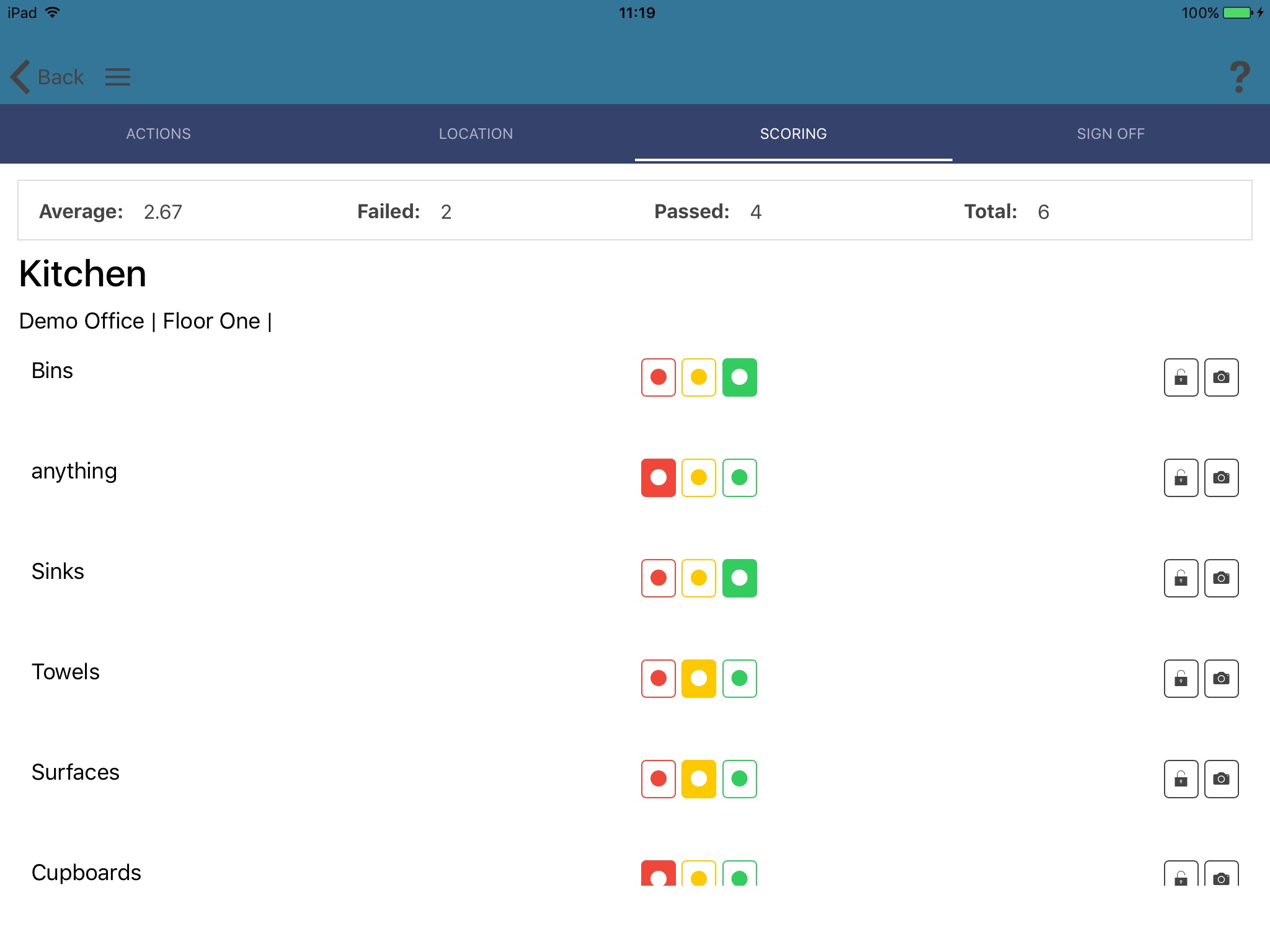Image resolution: width=1270 pixels, height=952 pixels.
Task: Tap the Surfaces item label
Action: (75, 772)
